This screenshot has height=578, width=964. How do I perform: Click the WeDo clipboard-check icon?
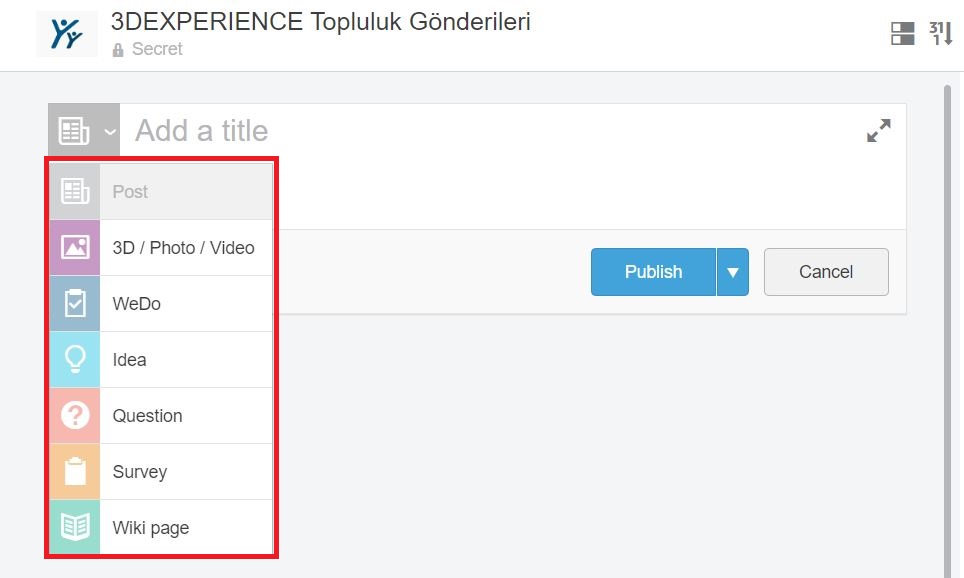pos(75,304)
